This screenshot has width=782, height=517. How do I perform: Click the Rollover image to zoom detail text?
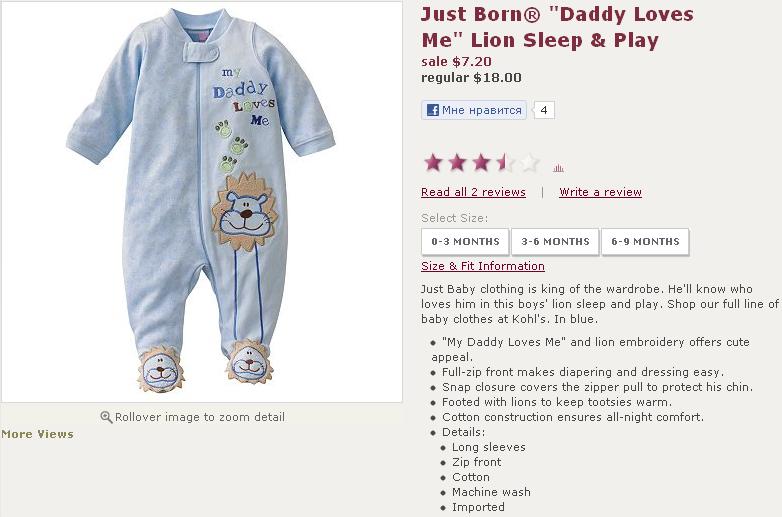pos(199,417)
